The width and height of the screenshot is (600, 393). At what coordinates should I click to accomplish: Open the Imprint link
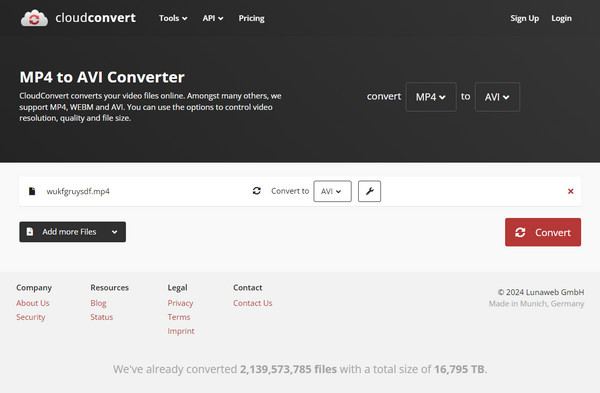(181, 331)
